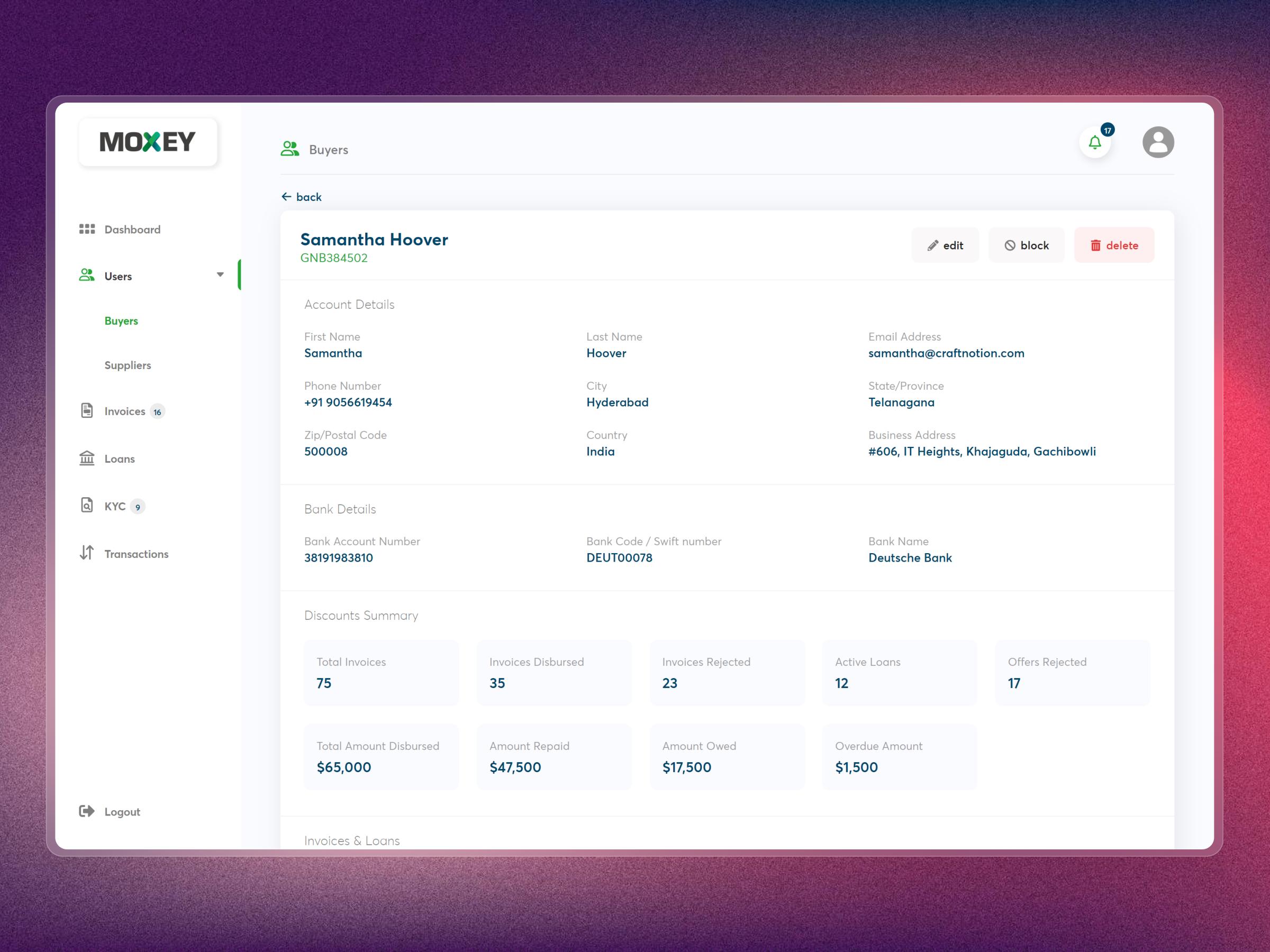Screen dimensions: 1270x952
Task: Click the swift code DEUT00078
Action: pyautogui.click(x=619, y=558)
